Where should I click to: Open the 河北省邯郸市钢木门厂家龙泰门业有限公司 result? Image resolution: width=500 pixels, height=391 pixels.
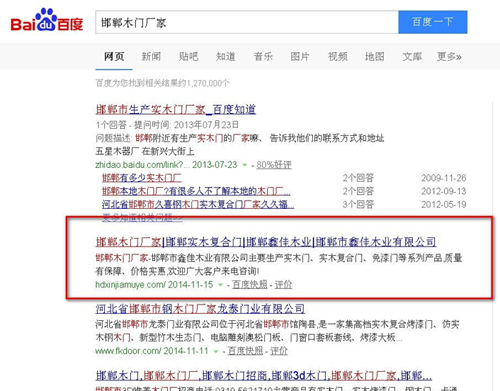click(200, 309)
